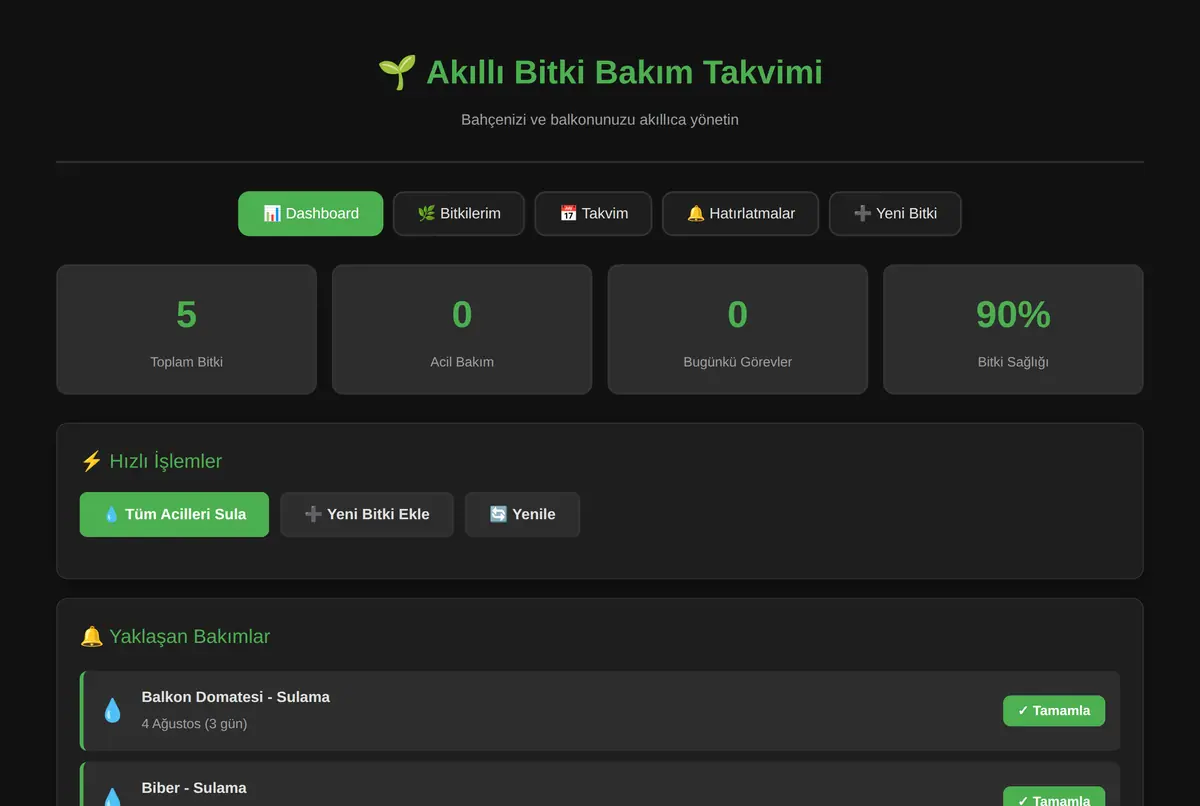Mark Balkon Domatesi watering as Tamamla
This screenshot has height=806, width=1200.
click(1054, 710)
